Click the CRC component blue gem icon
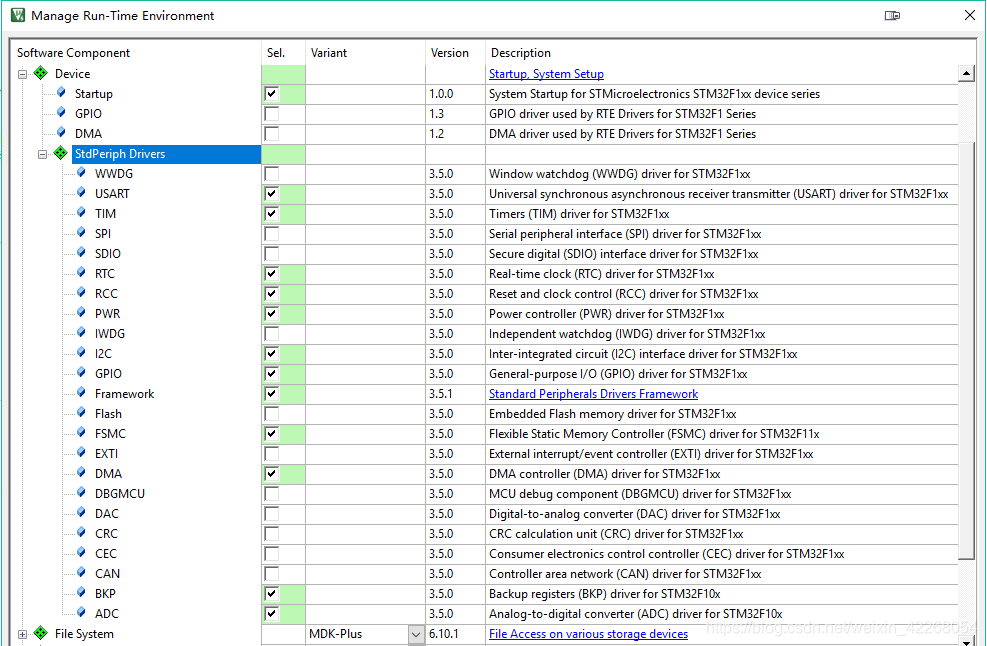Screen dimensions: 987x646 (x=81, y=533)
